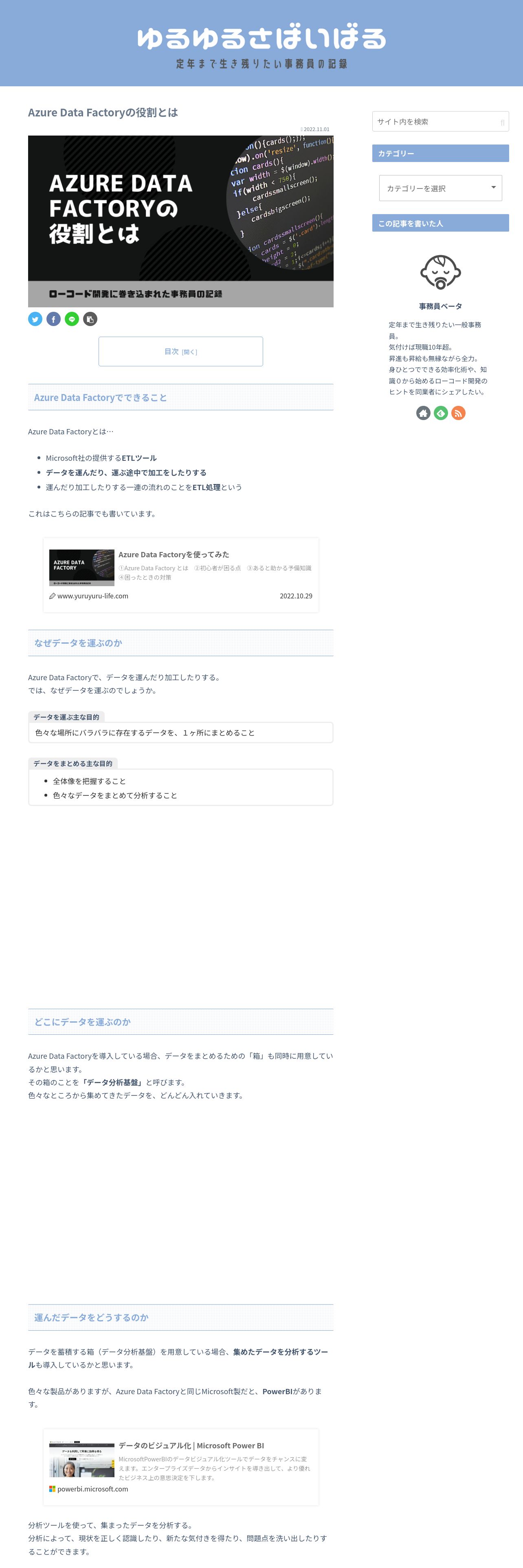Copy the article URL icon
The width and height of the screenshot is (523, 1568).
tap(90, 319)
